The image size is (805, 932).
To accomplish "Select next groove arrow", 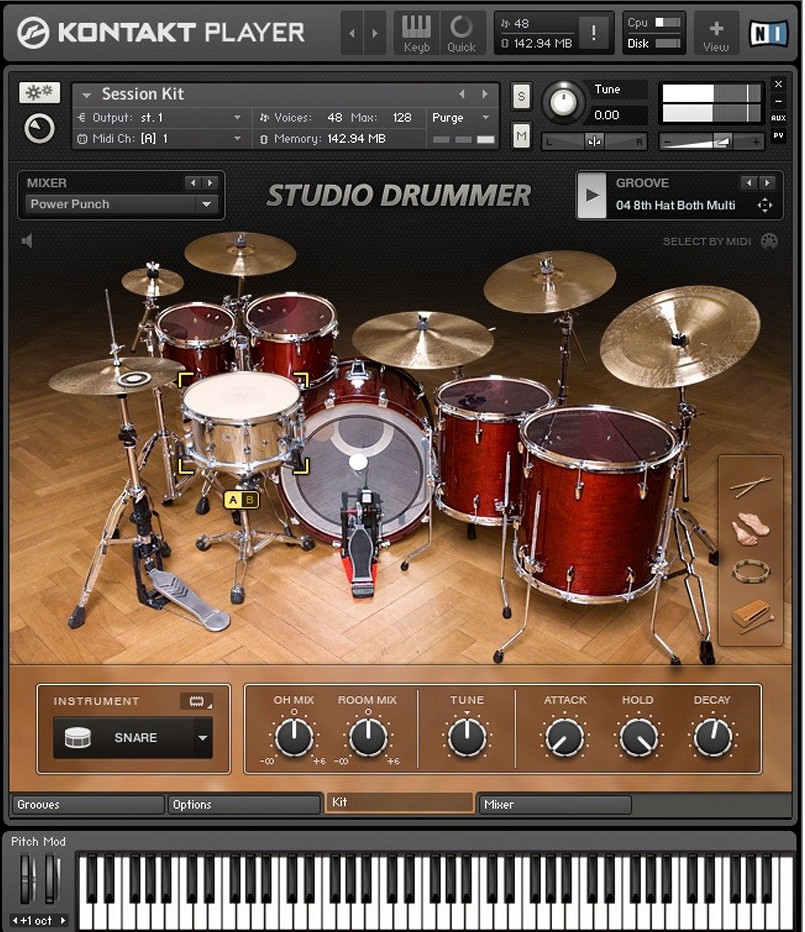I will (768, 183).
